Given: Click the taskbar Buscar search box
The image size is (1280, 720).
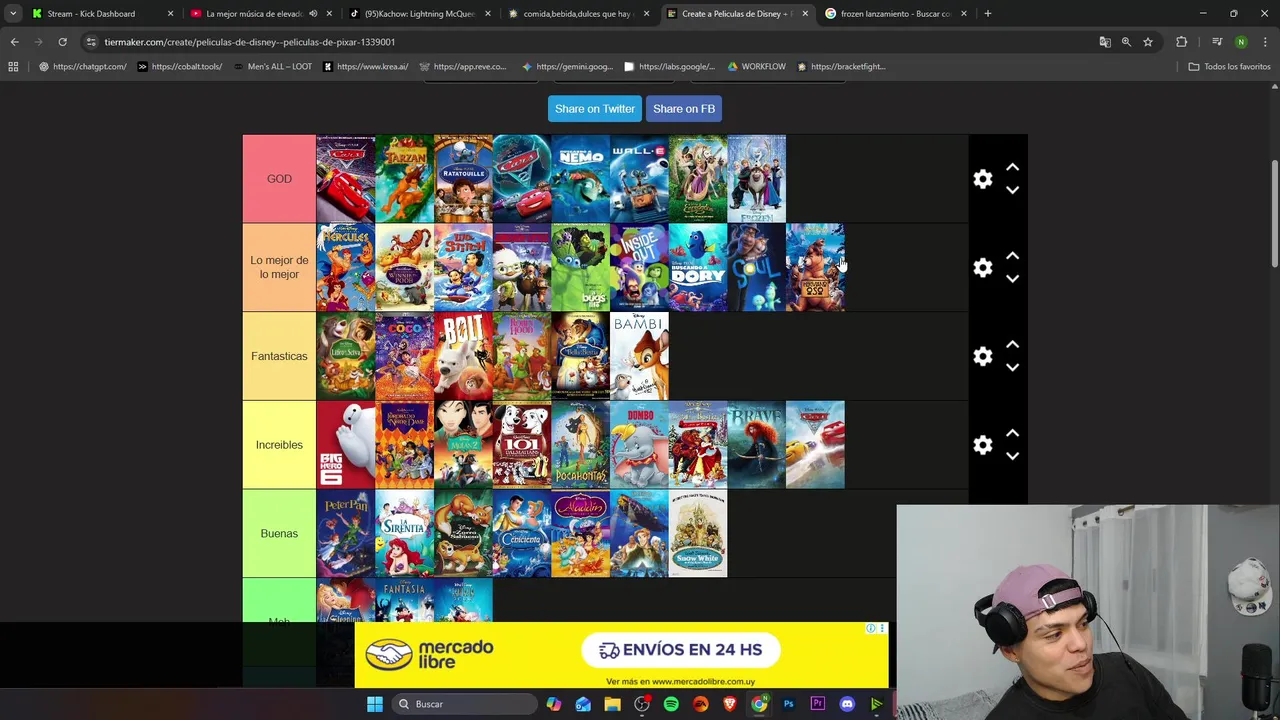Looking at the screenshot, I should coord(465,704).
